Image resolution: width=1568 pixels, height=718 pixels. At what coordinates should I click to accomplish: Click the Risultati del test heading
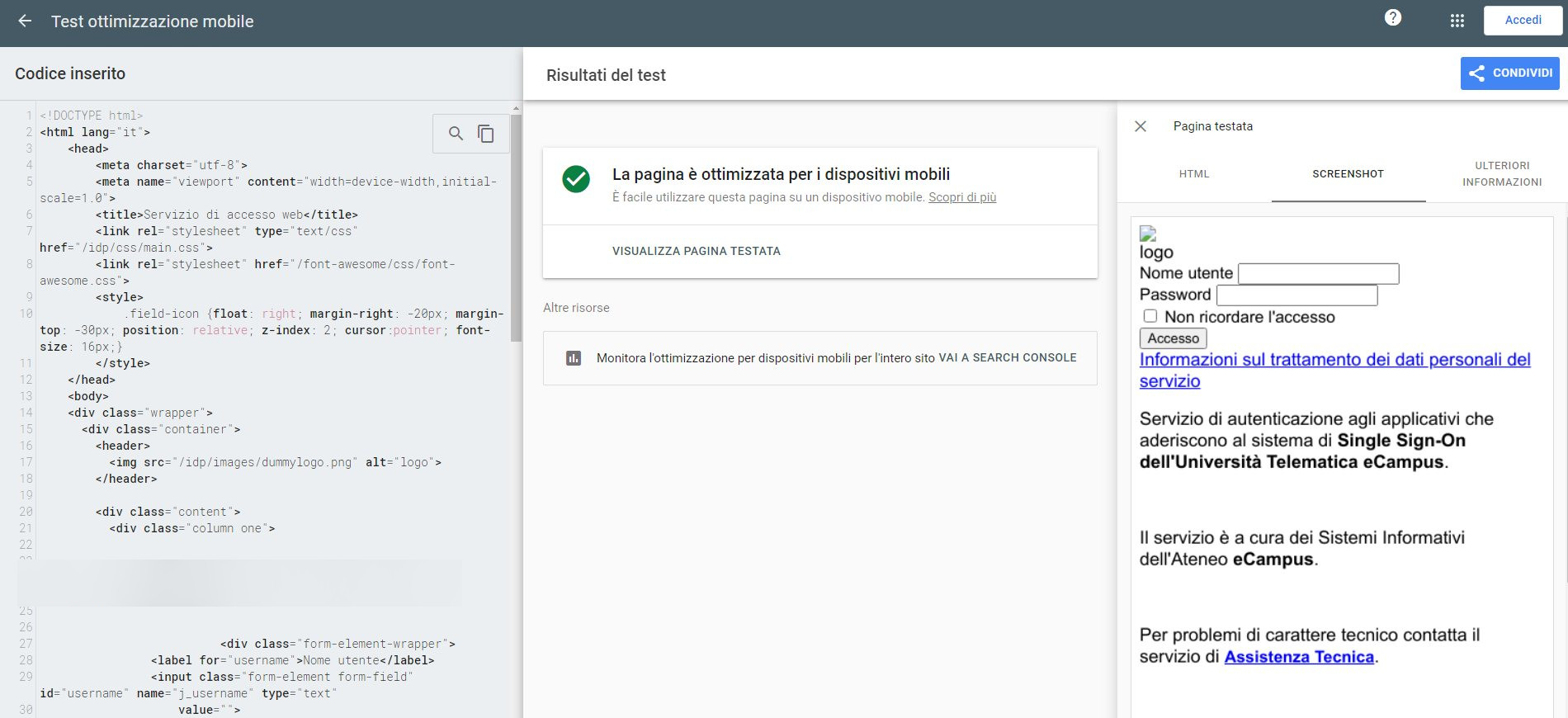(x=606, y=75)
